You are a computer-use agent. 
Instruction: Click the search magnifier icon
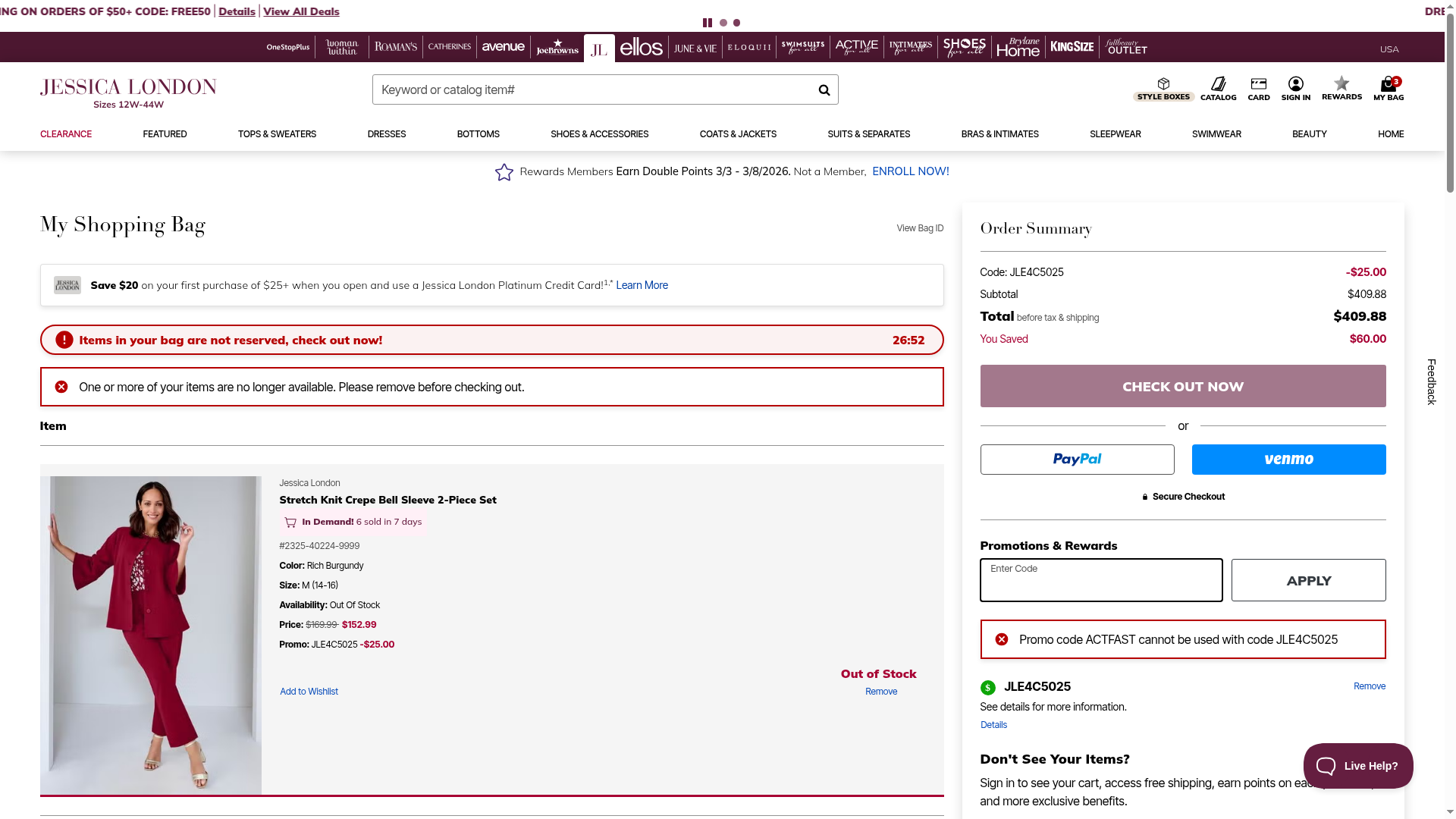(x=824, y=90)
